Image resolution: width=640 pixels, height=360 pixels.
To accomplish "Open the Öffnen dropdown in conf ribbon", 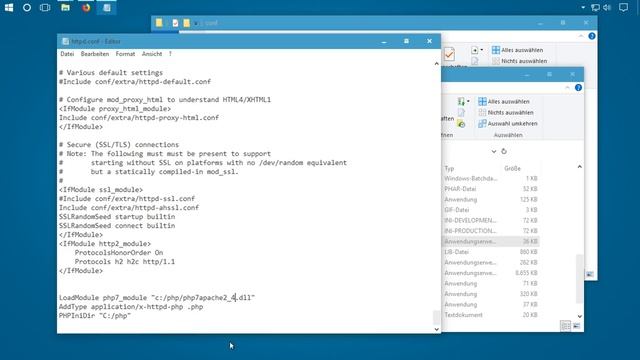I will coord(476,50).
